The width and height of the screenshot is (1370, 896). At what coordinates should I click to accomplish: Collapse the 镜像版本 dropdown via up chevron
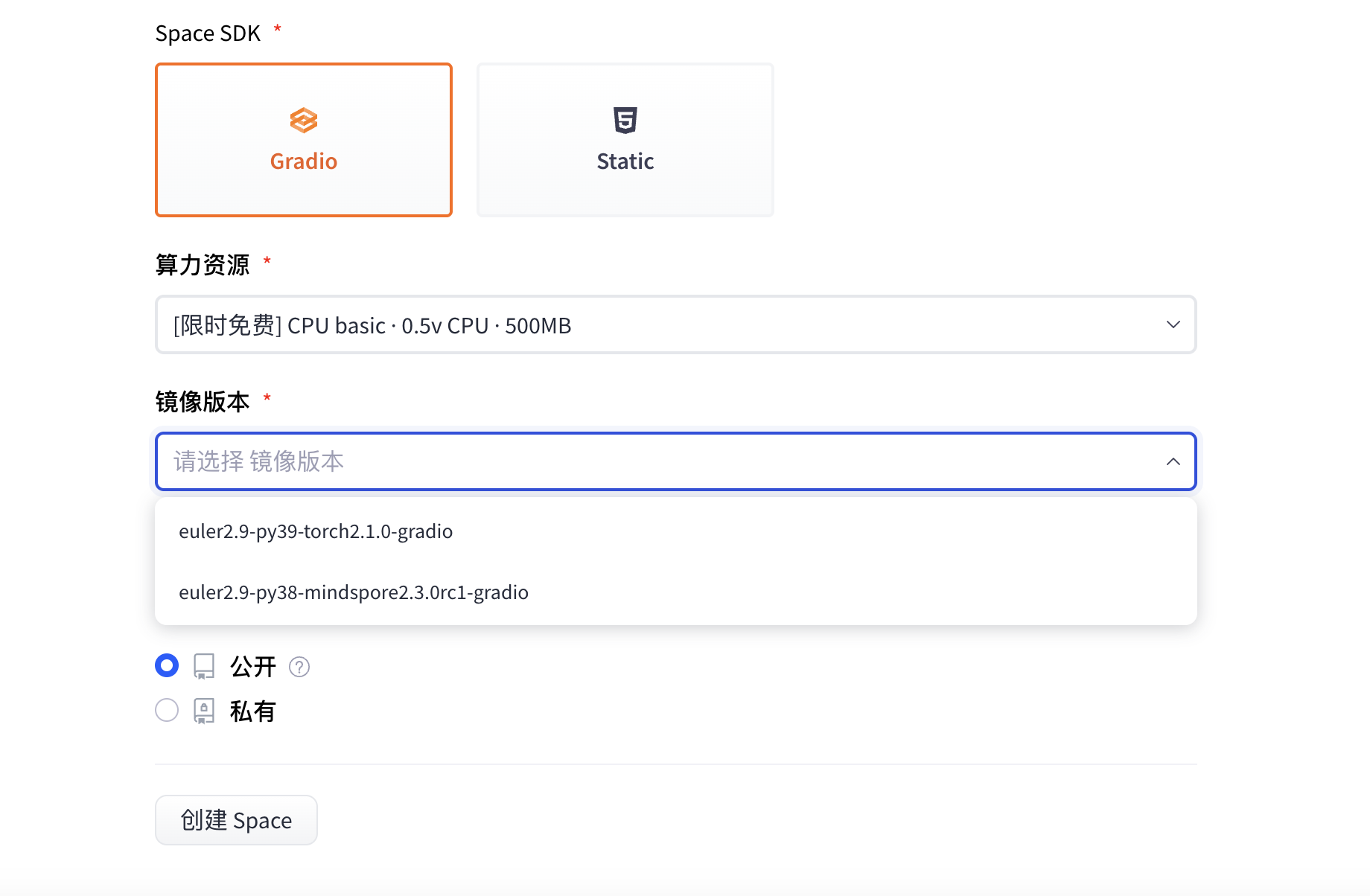[1173, 461]
